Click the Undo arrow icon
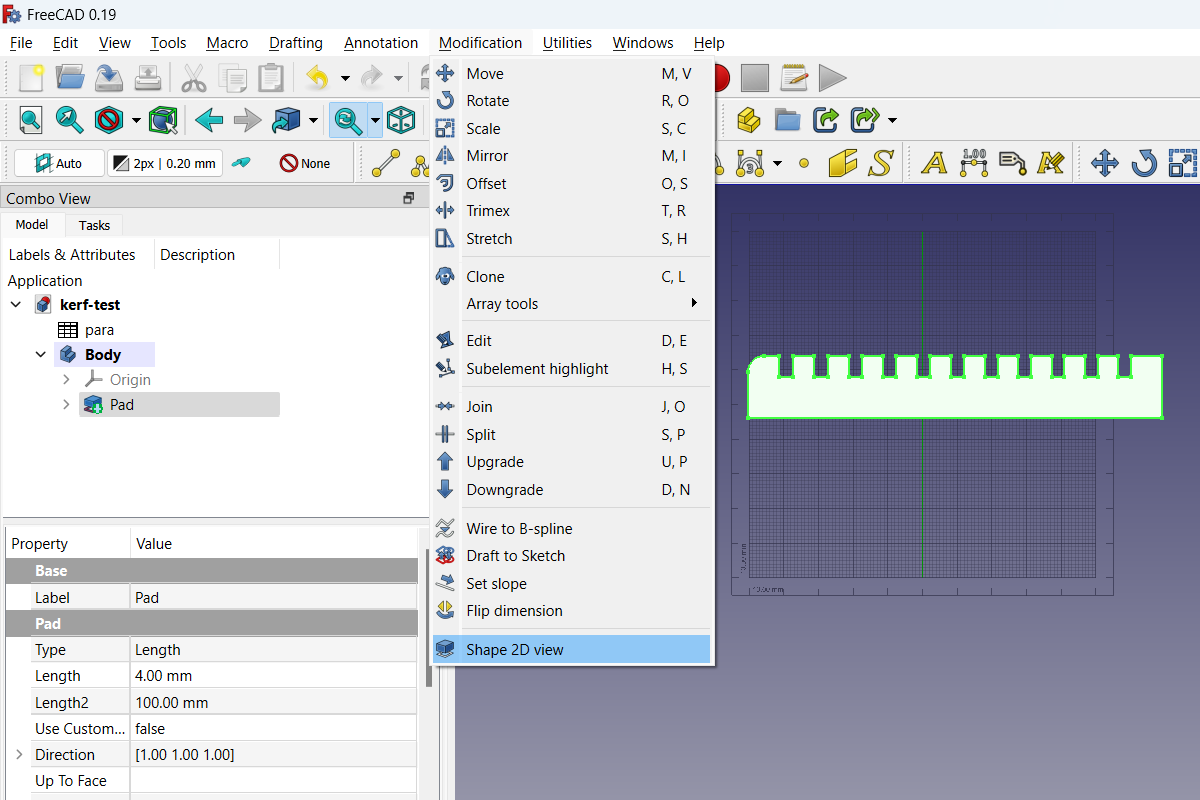 [x=318, y=77]
